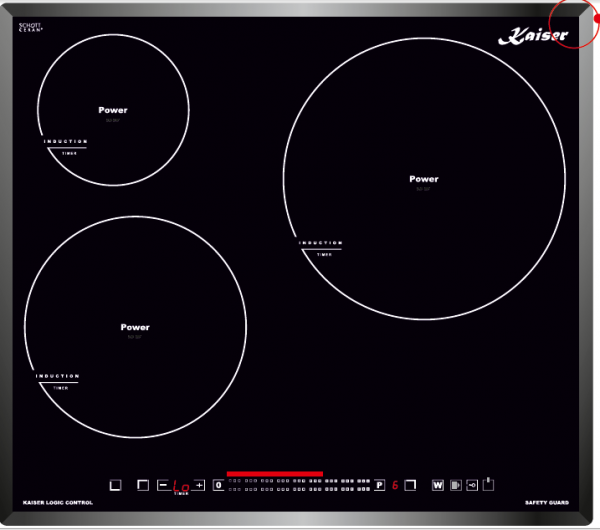Select the second zone square left of minus
The height and width of the screenshot is (530, 600).
tap(142, 485)
